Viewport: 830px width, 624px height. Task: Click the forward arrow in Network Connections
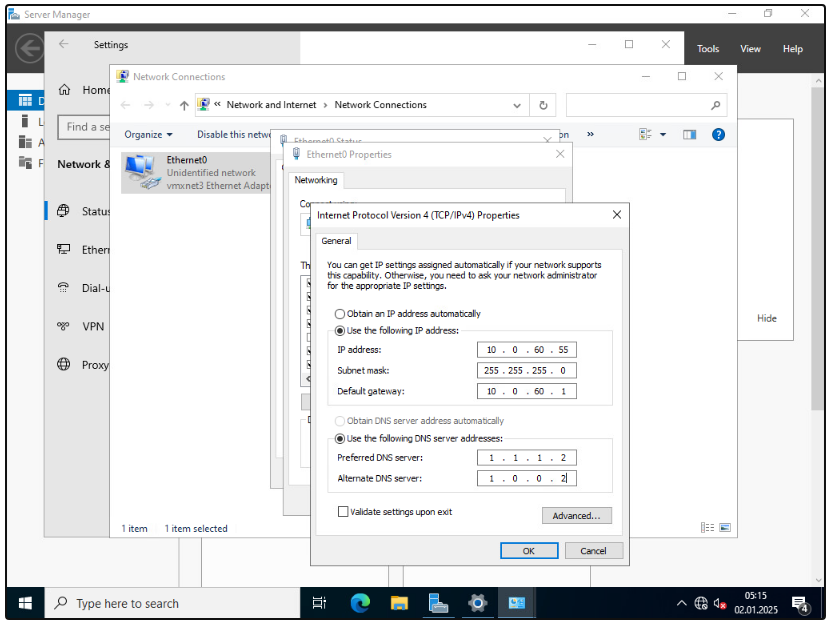(149, 105)
